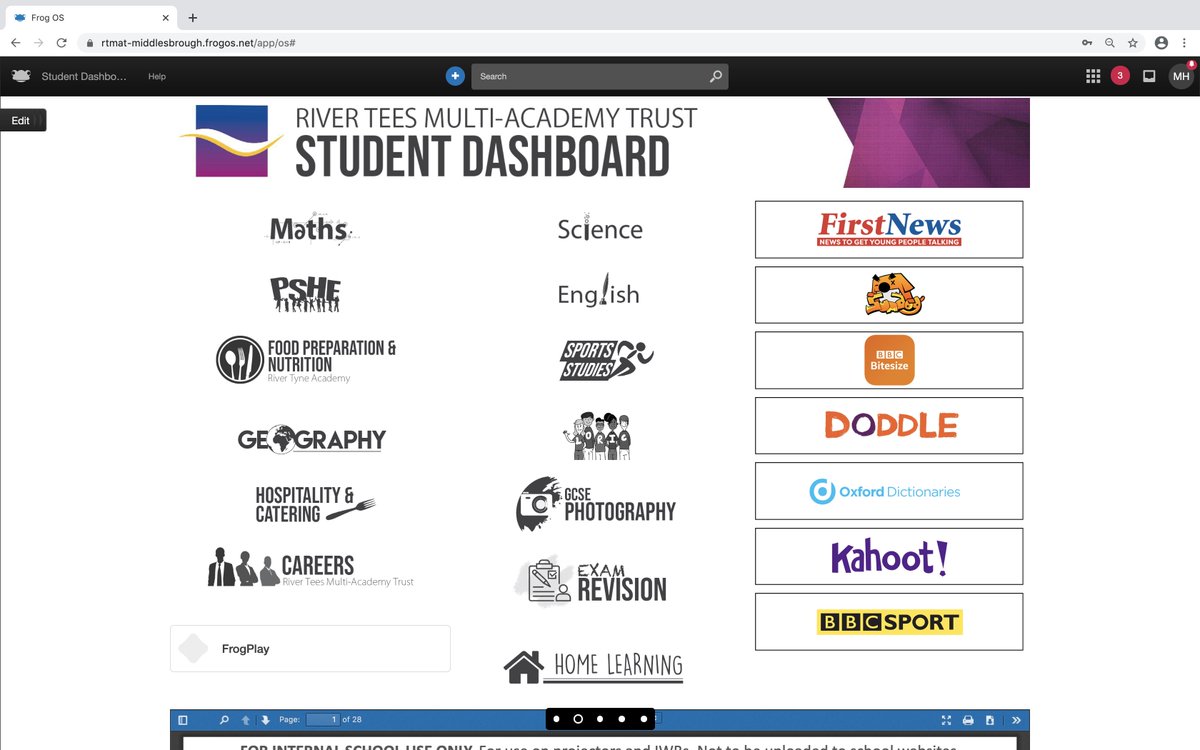Click the search magnifier in Frog bar
Screen dimensions: 1200x750
715,76
